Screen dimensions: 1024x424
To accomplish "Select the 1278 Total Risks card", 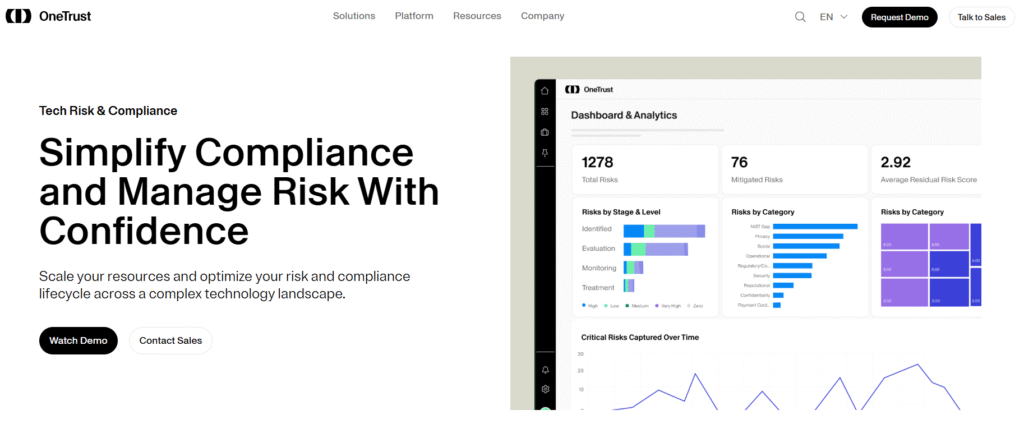I will (x=645, y=170).
